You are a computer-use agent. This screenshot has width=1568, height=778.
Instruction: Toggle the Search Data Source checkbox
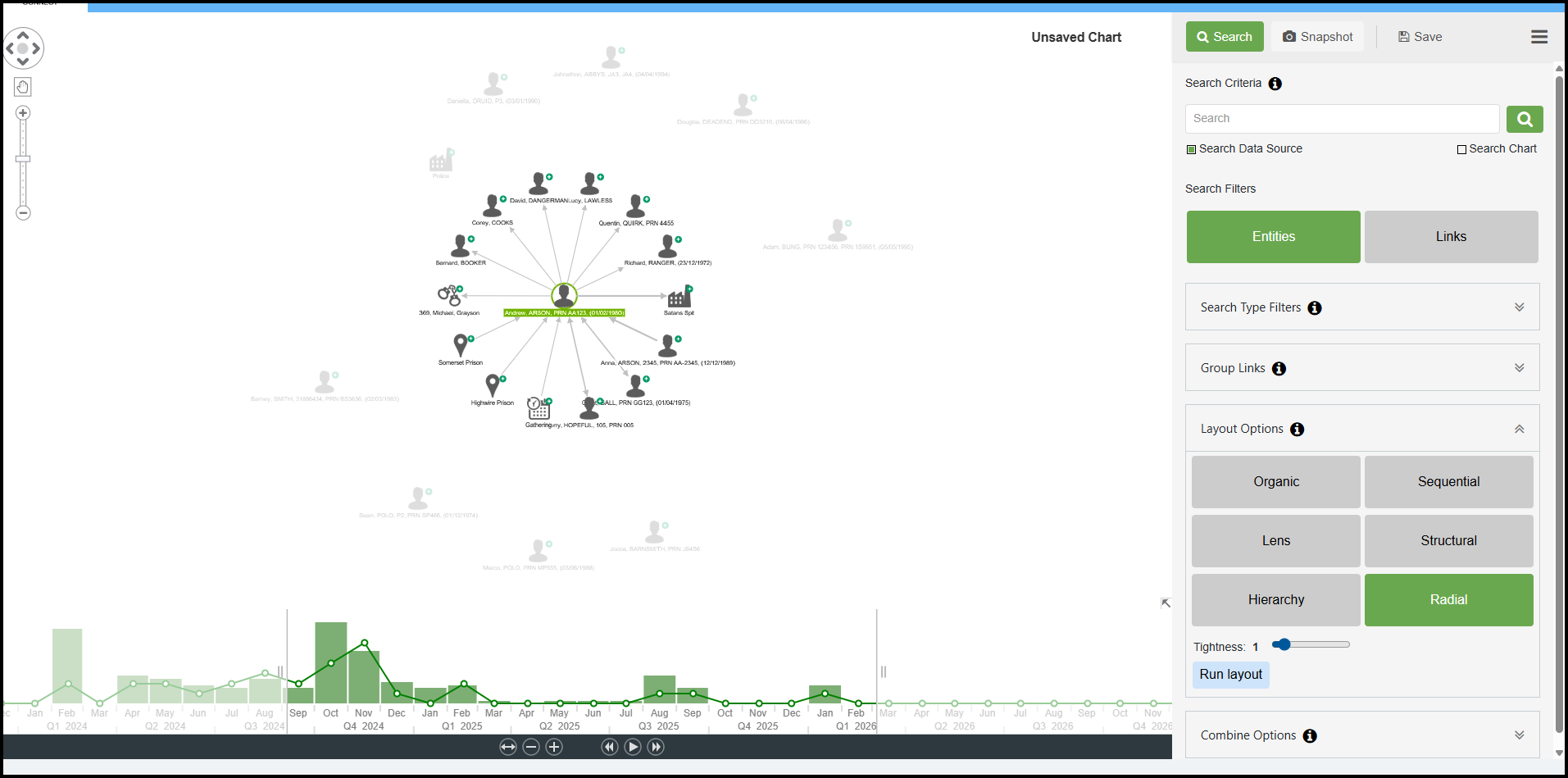[x=1192, y=149]
